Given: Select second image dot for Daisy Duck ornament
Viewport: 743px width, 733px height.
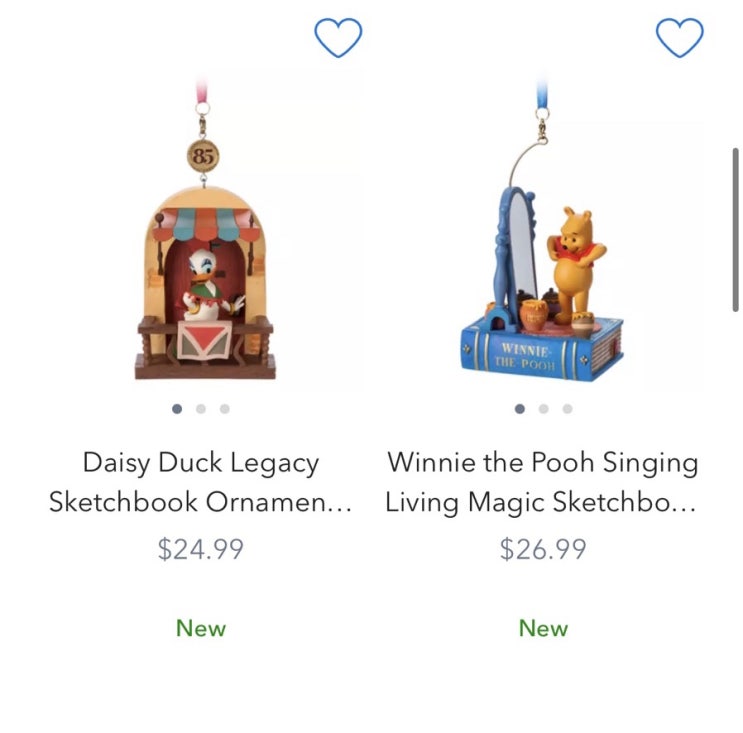Looking at the screenshot, I should click(201, 409).
